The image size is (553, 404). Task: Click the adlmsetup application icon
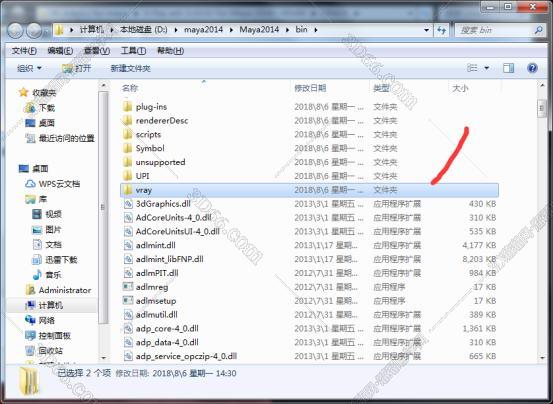[128, 301]
